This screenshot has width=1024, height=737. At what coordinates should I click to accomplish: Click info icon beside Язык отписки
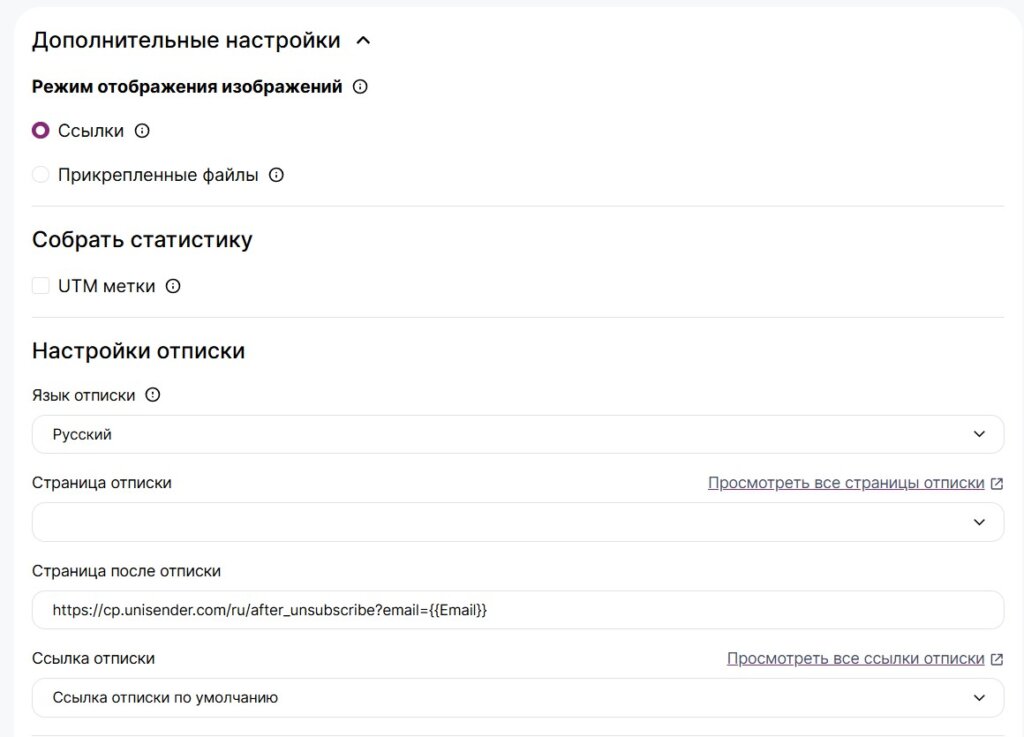[x=153, y=395]
